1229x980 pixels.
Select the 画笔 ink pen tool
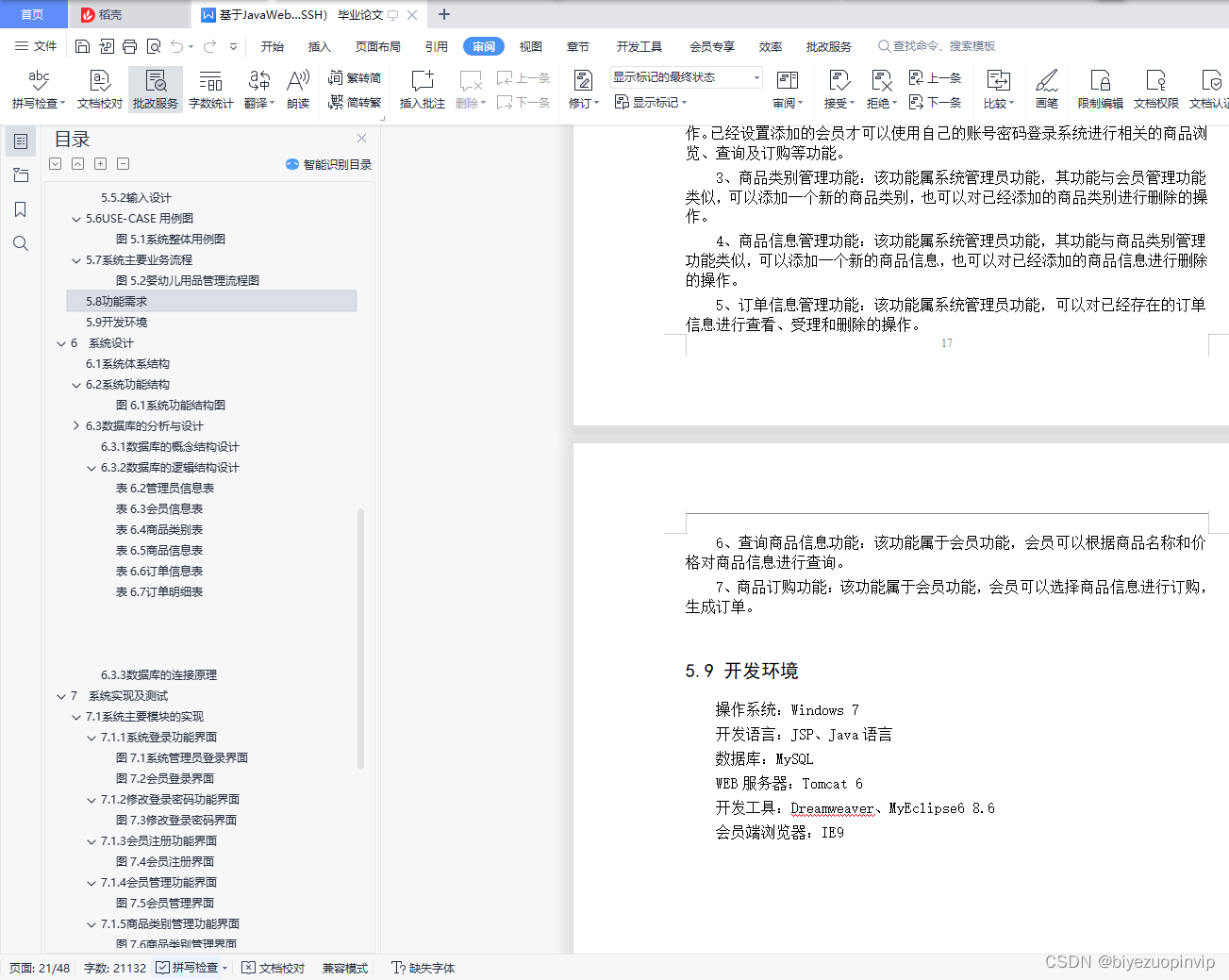tap(1047, 90)
